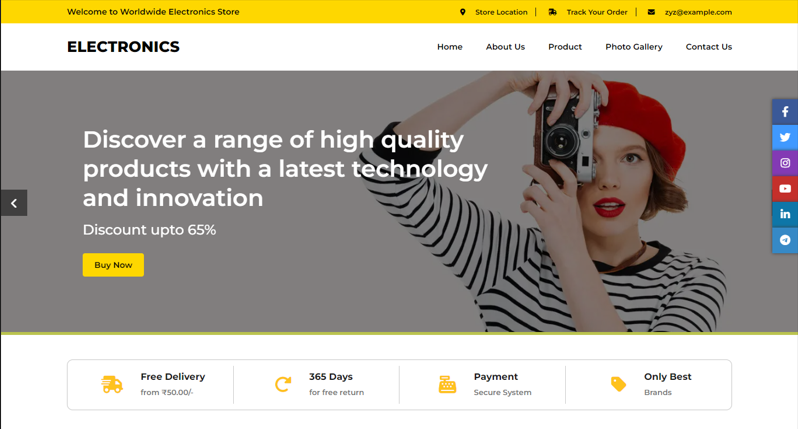Go to previous slide with left arrow
Screen dimensions: 798x429
tap(14, 203)
